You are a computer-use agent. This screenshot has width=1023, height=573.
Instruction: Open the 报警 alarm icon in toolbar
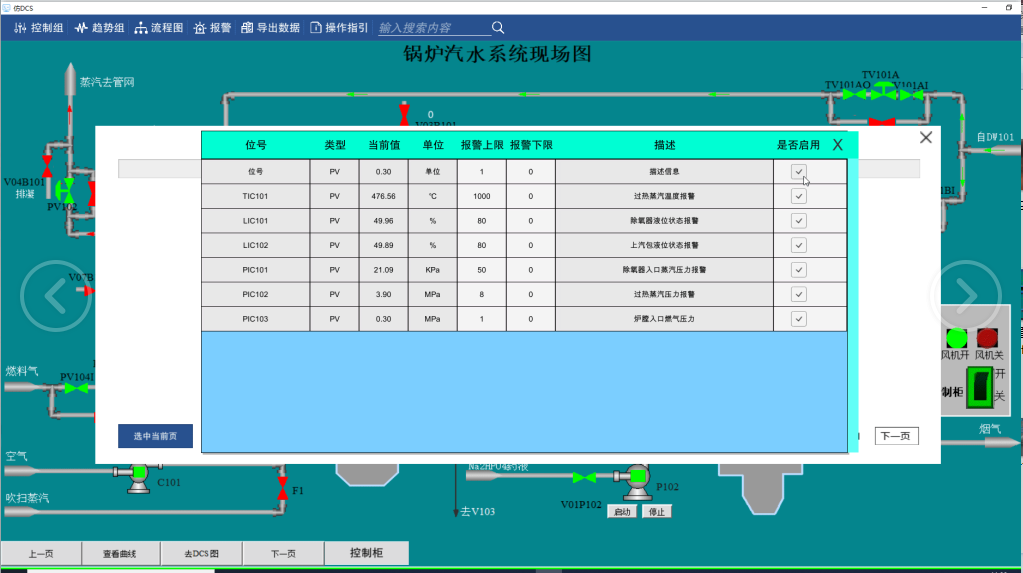click(200, 28)
